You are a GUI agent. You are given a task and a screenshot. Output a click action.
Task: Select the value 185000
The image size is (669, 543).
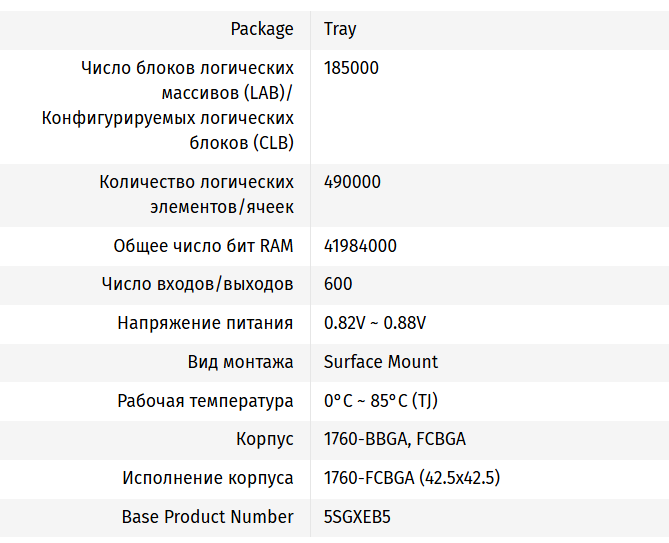[351, 68]
